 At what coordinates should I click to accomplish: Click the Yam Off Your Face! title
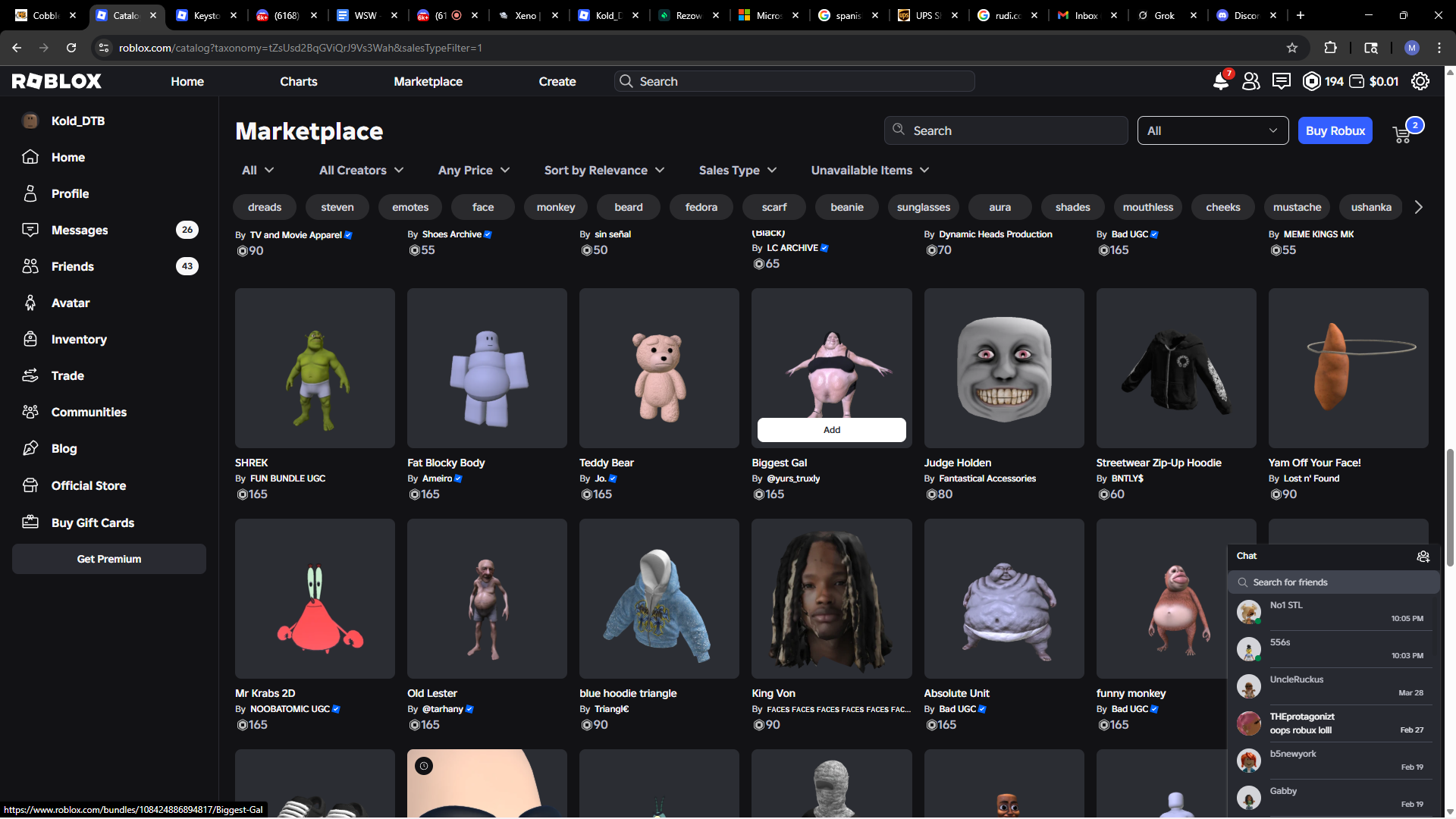1314,463
